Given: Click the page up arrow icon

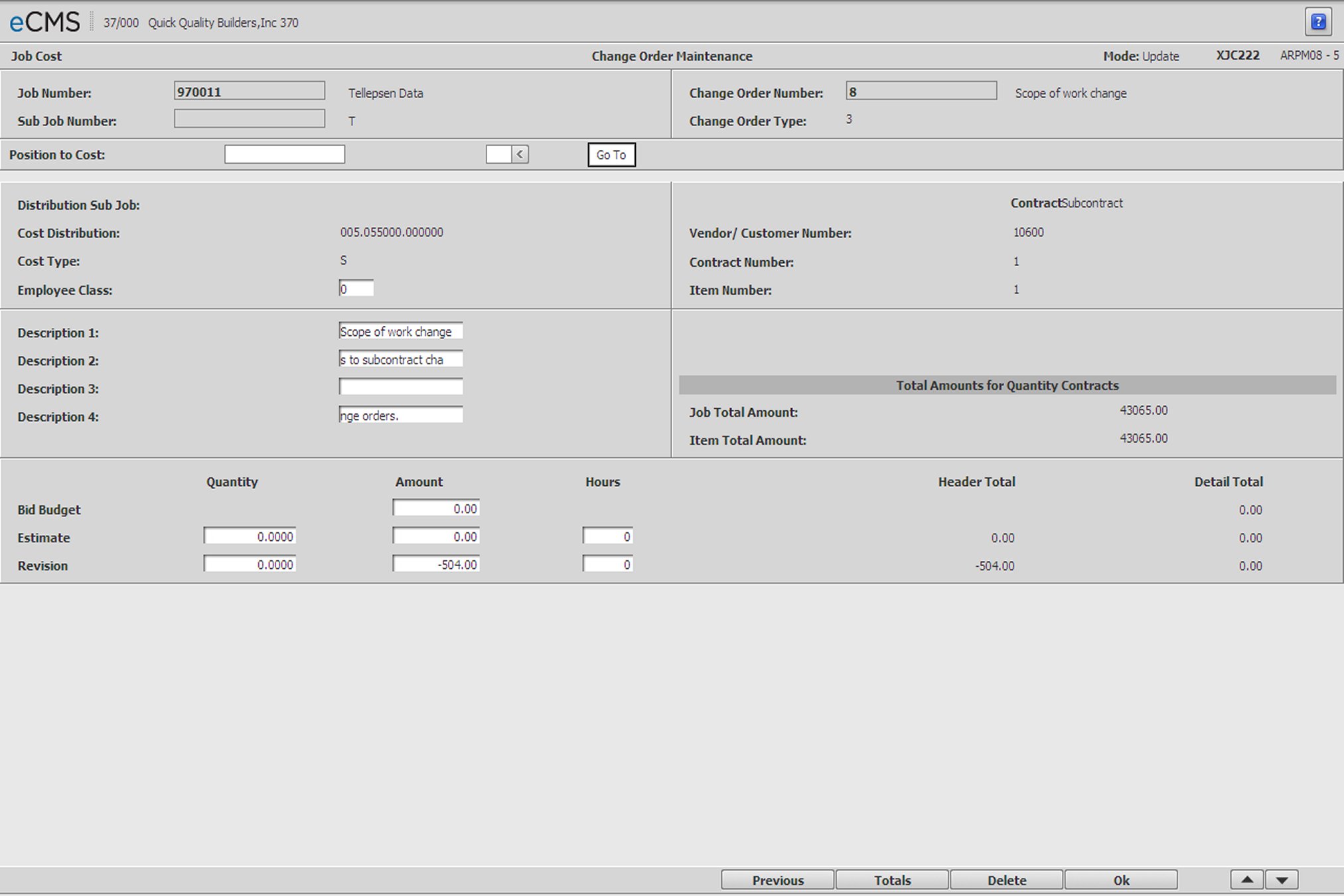Looking at the screenshot, I should 1247,880.
